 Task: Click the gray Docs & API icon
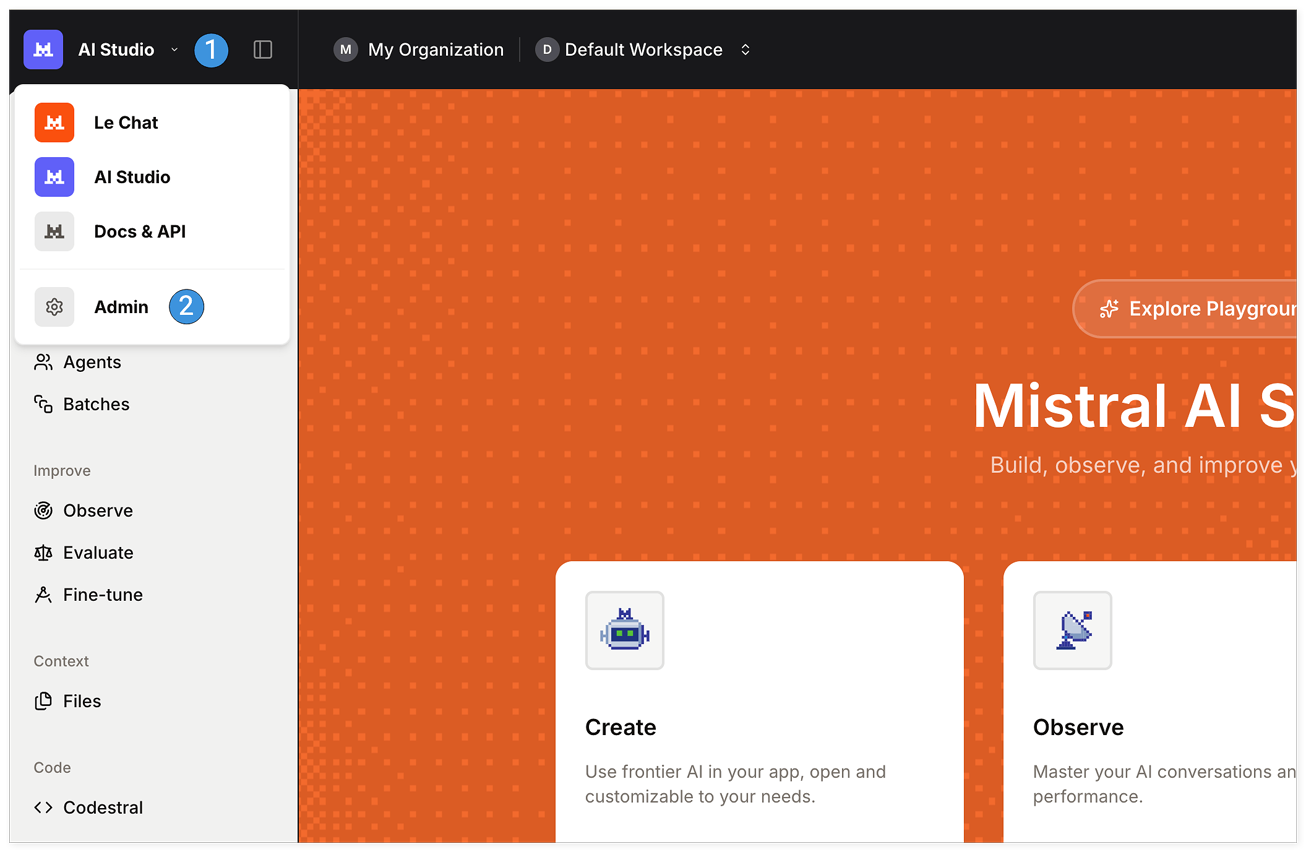[x=54, y=231]
